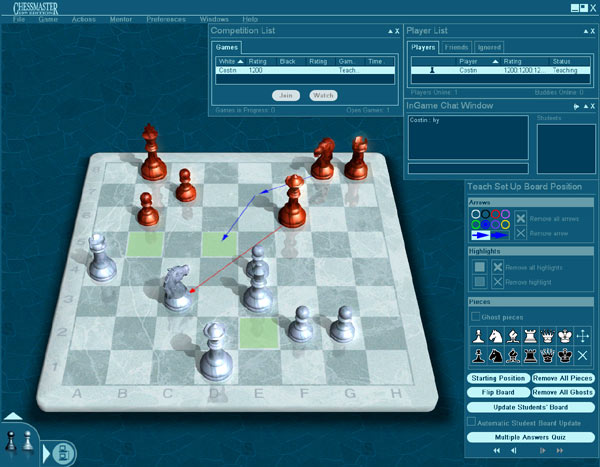This screenshot has width=600, height=467.
Task: Select the white queen piece in Pieces panel
Action: pyautogui.click(x=548, y=336)
